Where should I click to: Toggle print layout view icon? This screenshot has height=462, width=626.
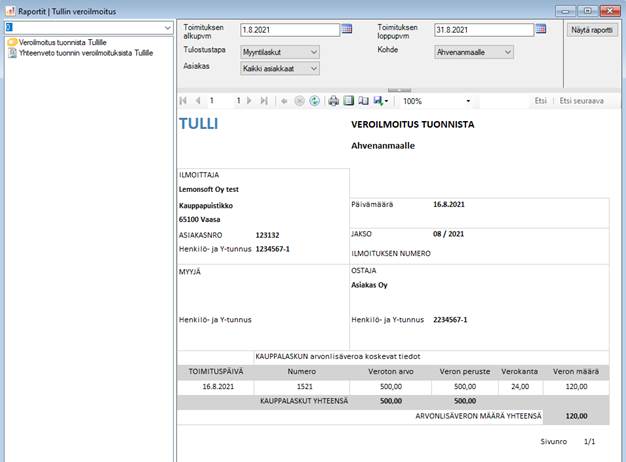[349, 101]
